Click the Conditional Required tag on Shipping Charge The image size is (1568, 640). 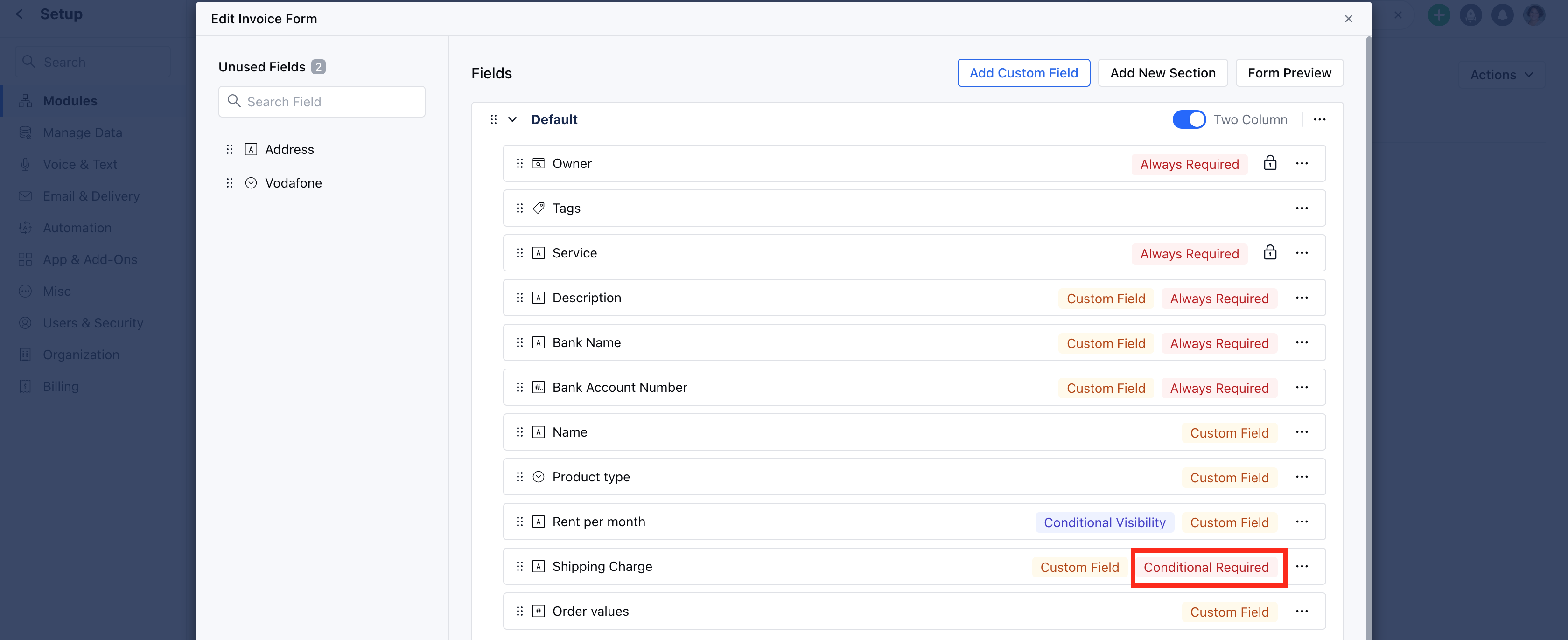[1205, 567]
